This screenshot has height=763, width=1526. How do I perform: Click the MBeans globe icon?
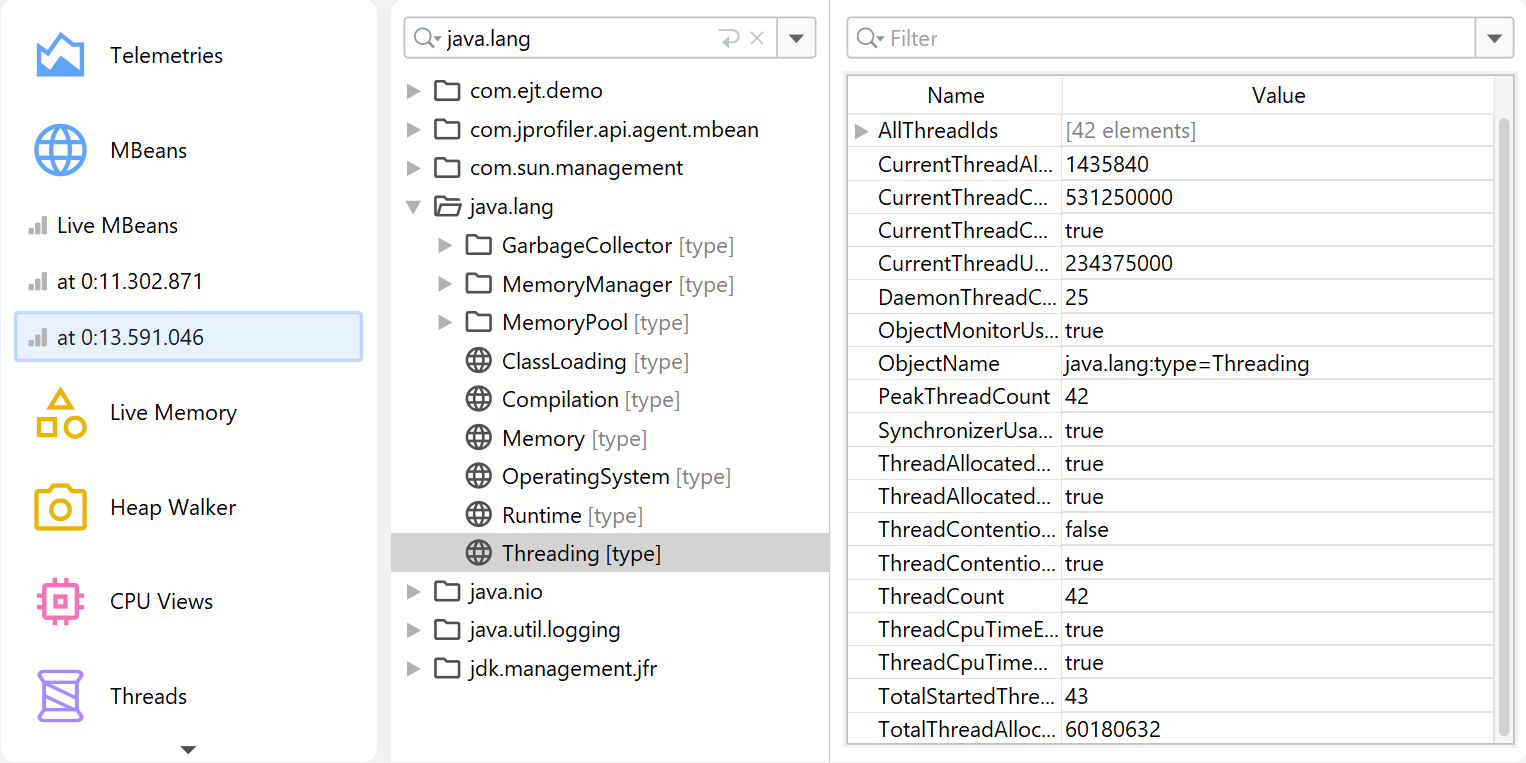click(60, 151)
